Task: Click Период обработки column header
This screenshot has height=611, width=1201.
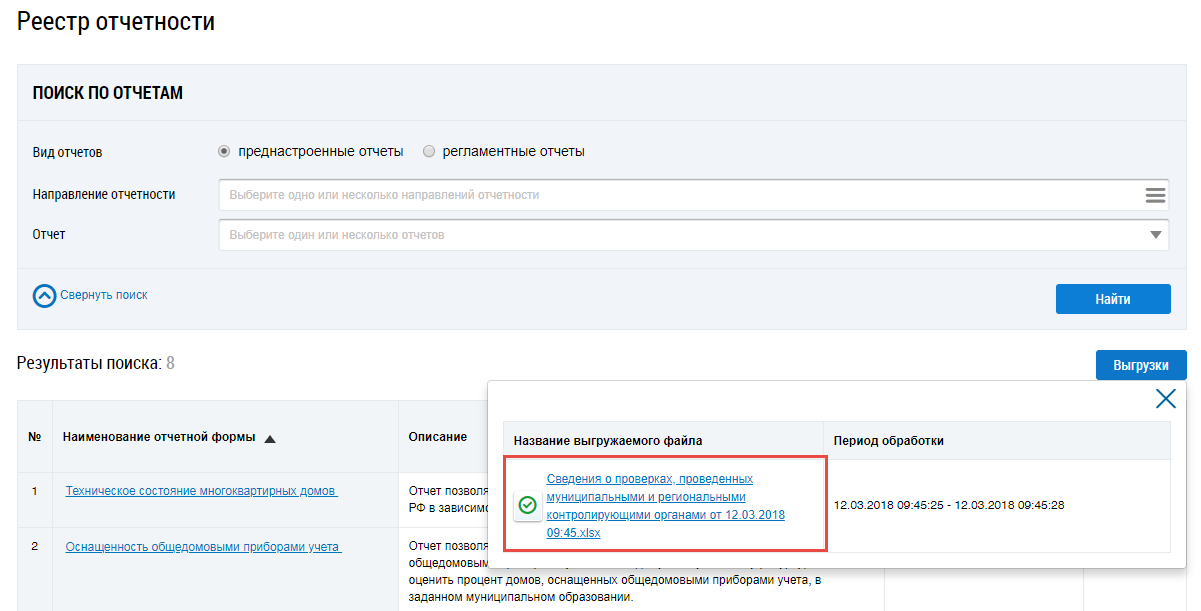Action: [888, 441]
